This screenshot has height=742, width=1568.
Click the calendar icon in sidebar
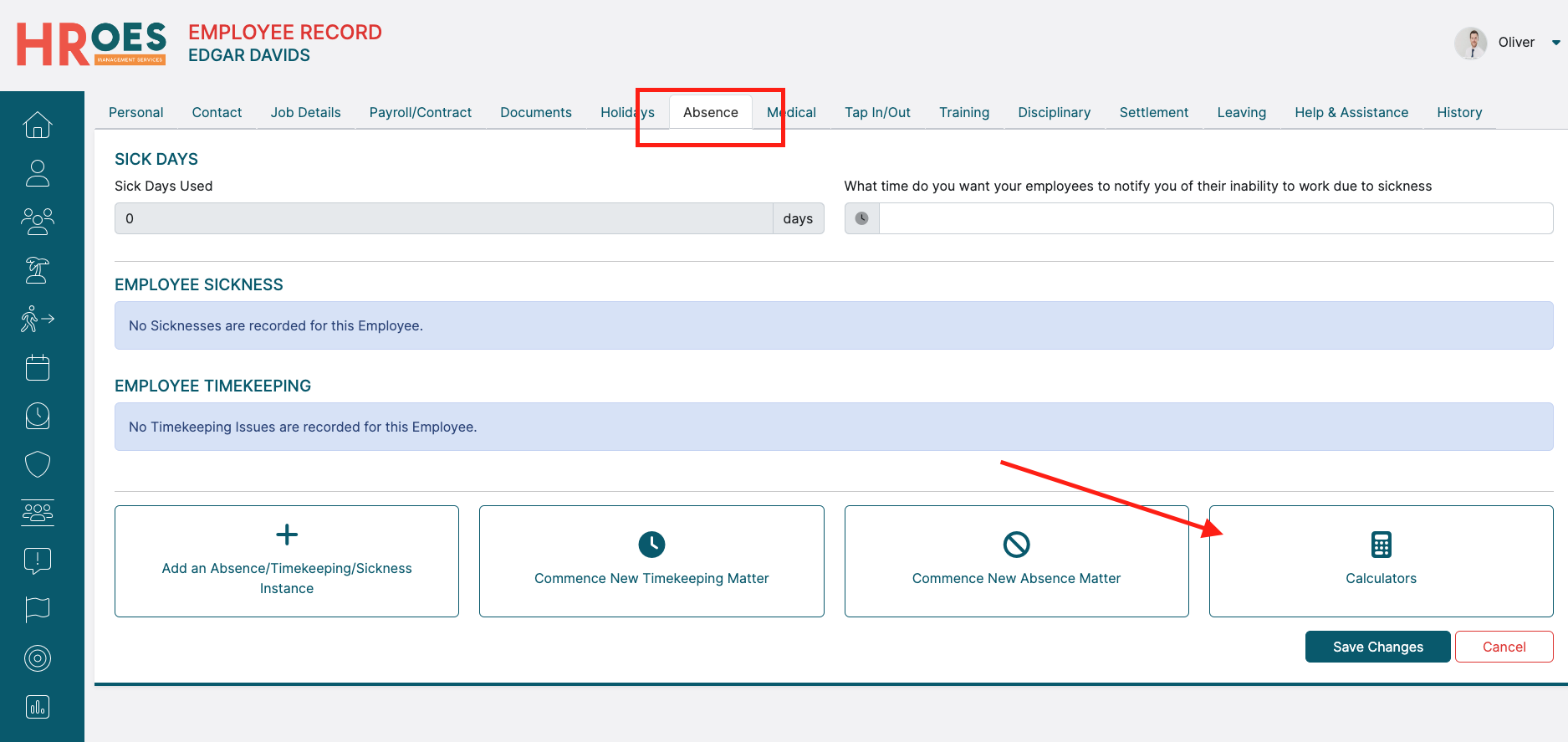tap(38, 367)
